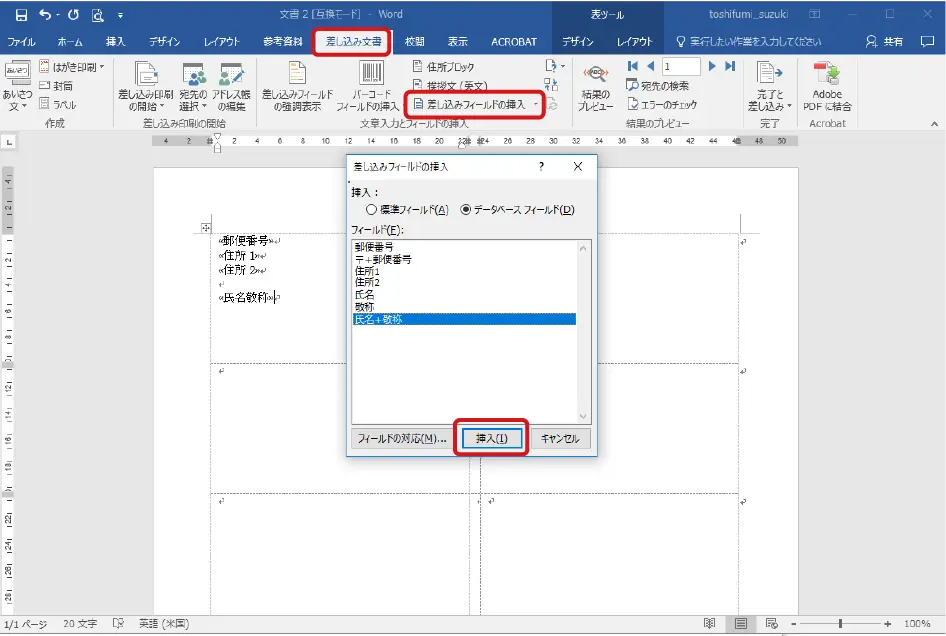The image size is (946, 636).
Task: Switch to the ACROBAT tab
Action: pos(513,42)
